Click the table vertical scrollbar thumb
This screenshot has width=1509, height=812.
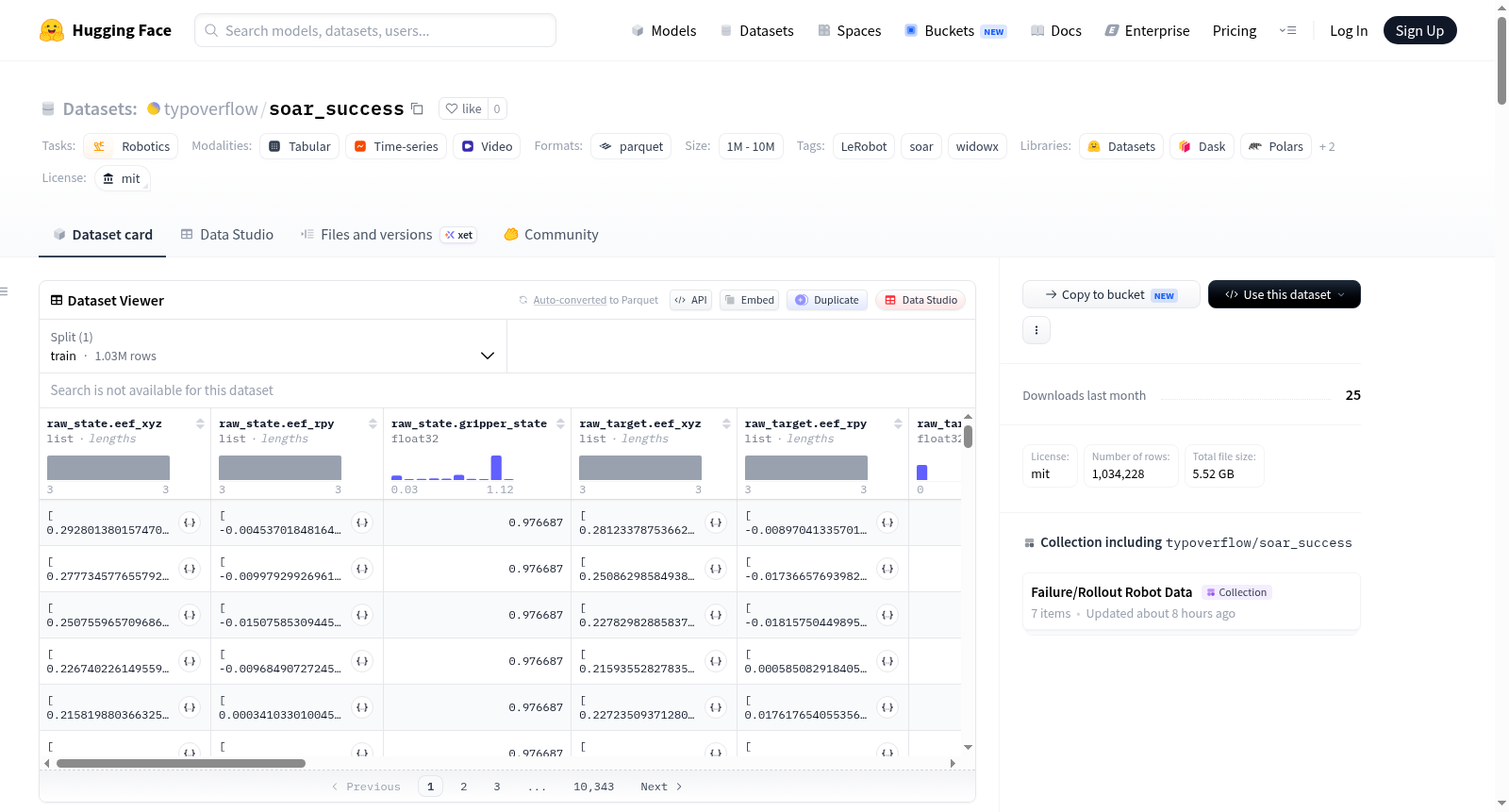[x=968, y=437]
